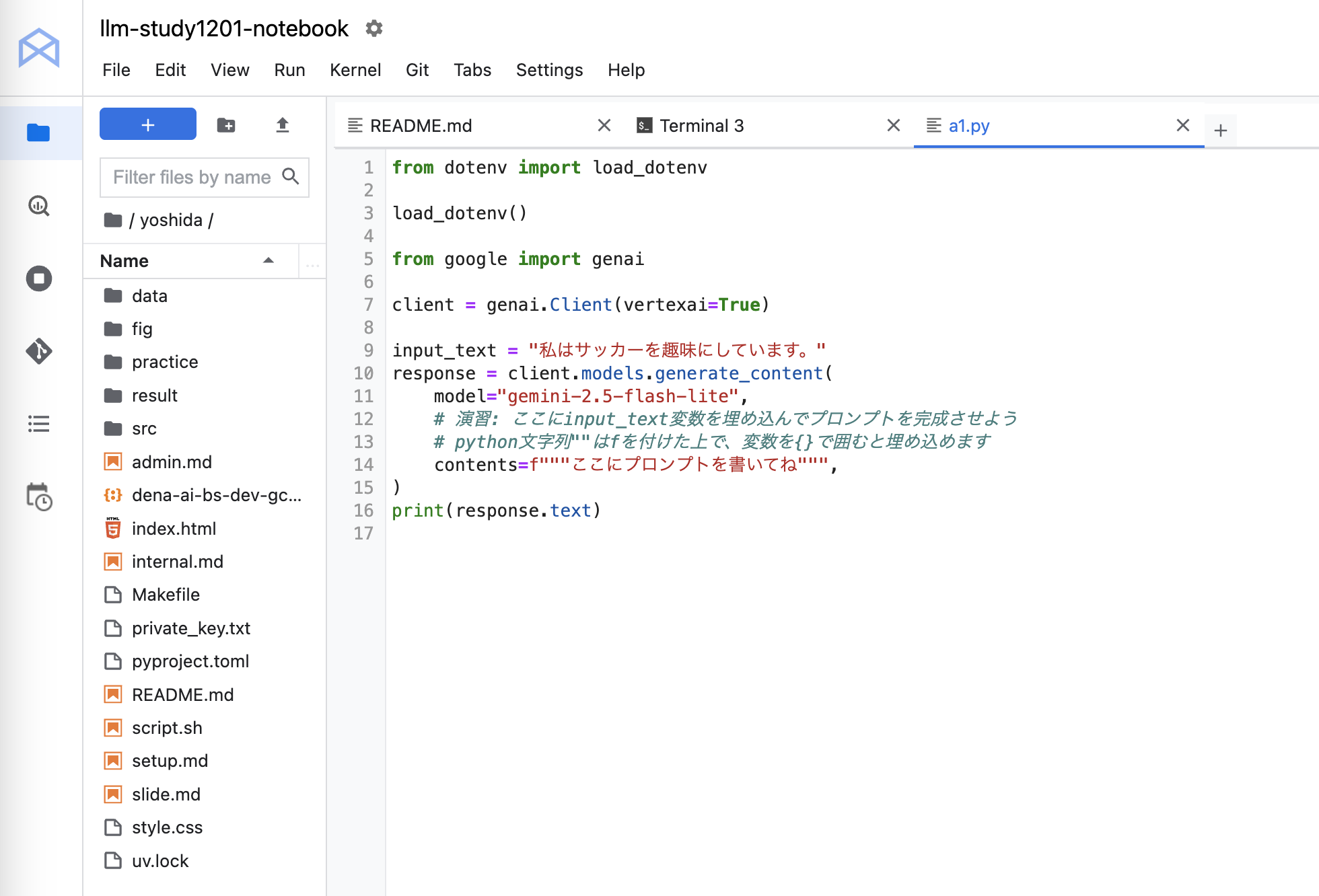Click the Upload Files icon
The image size is (1319, 896).
(282, 125)
